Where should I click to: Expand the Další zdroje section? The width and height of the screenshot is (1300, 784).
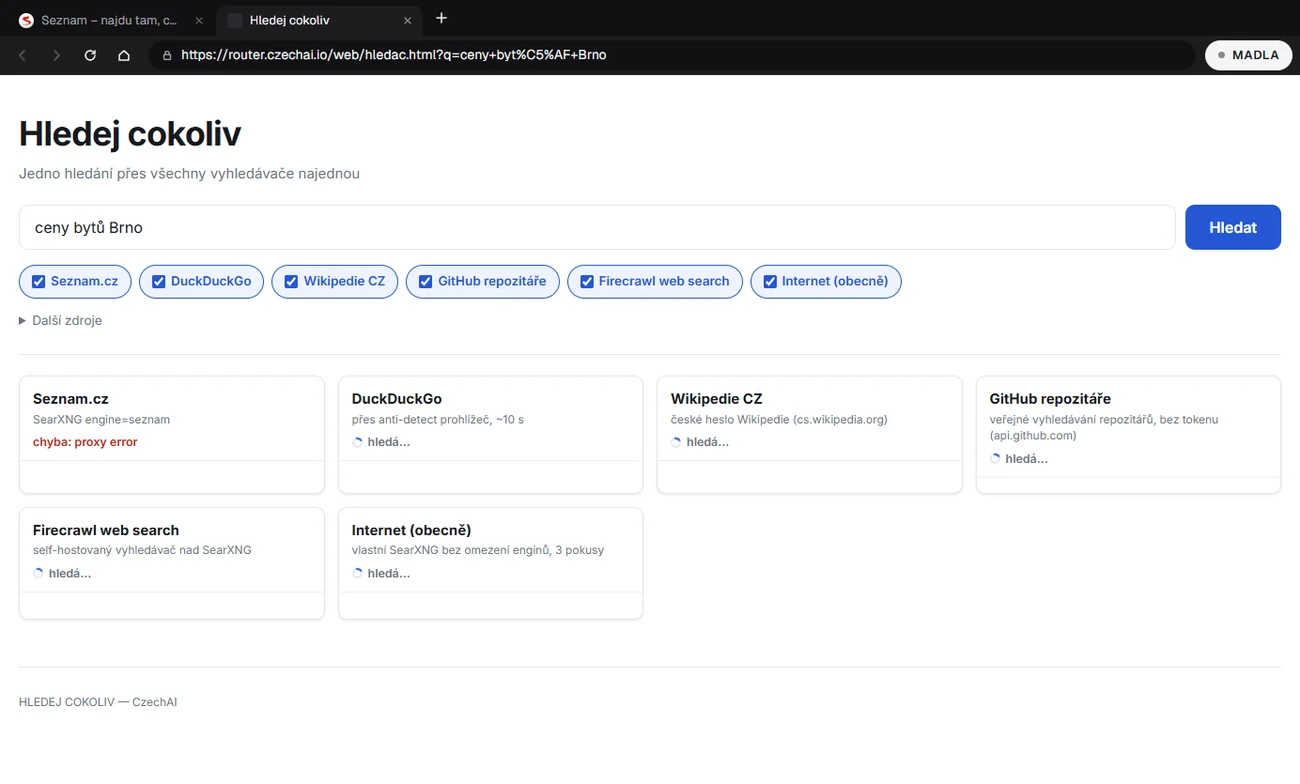pos(60,320)
